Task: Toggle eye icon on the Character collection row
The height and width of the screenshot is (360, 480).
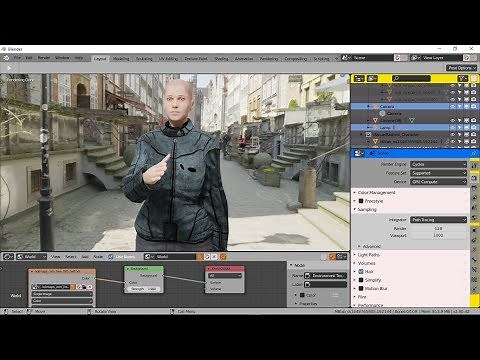Action: [453, 135]
